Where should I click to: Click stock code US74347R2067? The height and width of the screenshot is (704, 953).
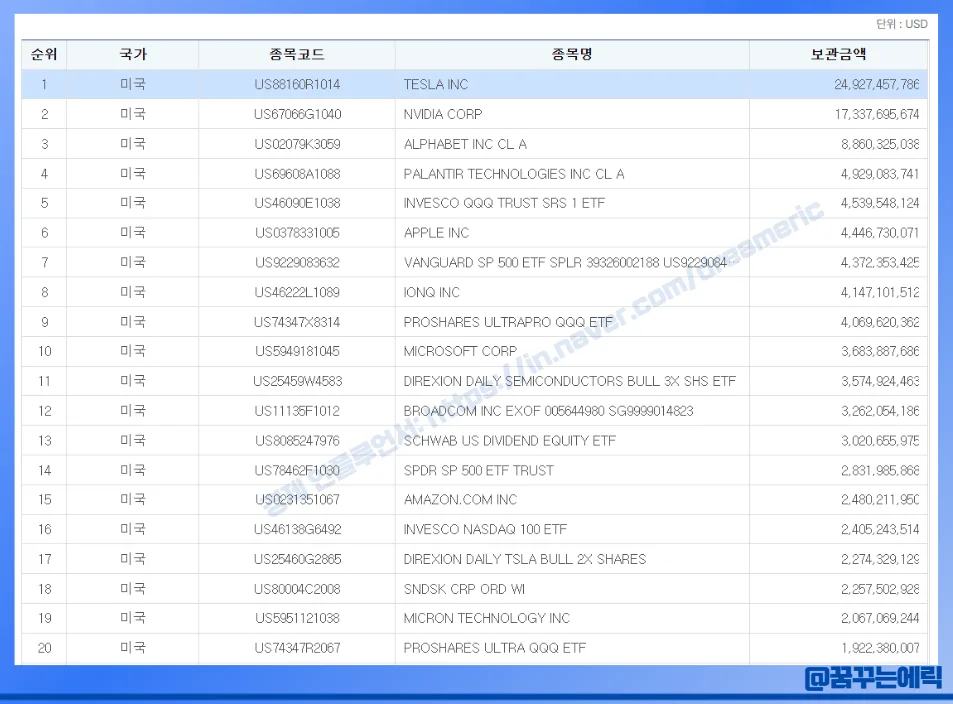click(297, 648)
